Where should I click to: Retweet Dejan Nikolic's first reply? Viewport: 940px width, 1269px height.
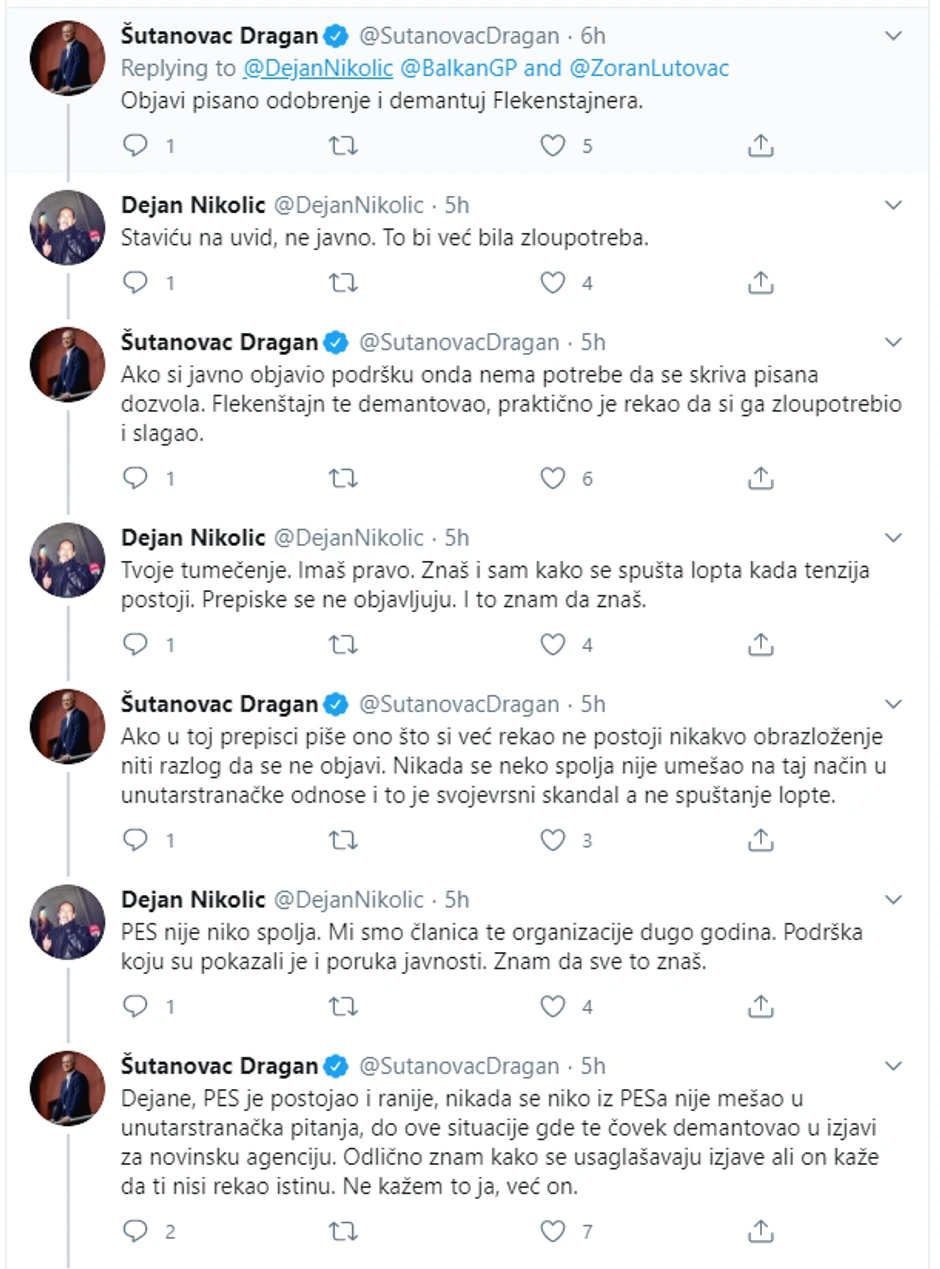tap(344, 283)
